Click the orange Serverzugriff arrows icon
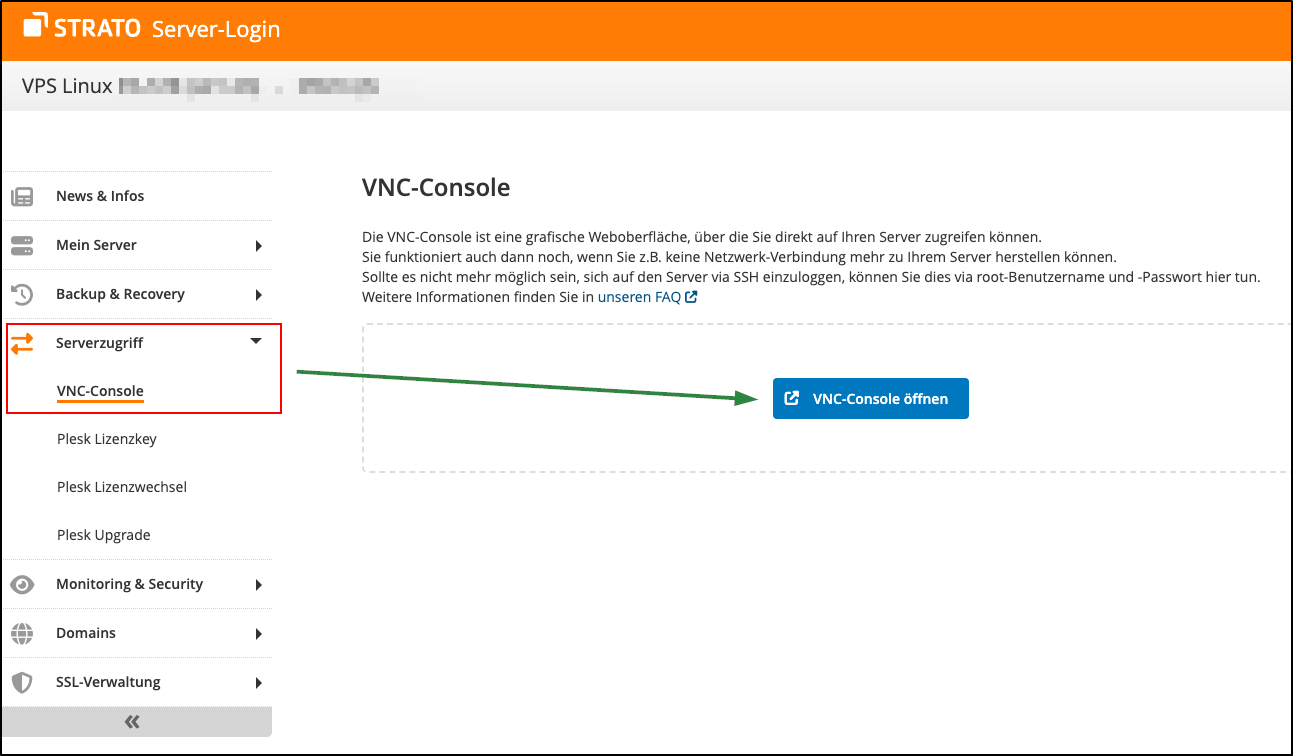This screenshot has height=756, width=1293. [22, 342]
